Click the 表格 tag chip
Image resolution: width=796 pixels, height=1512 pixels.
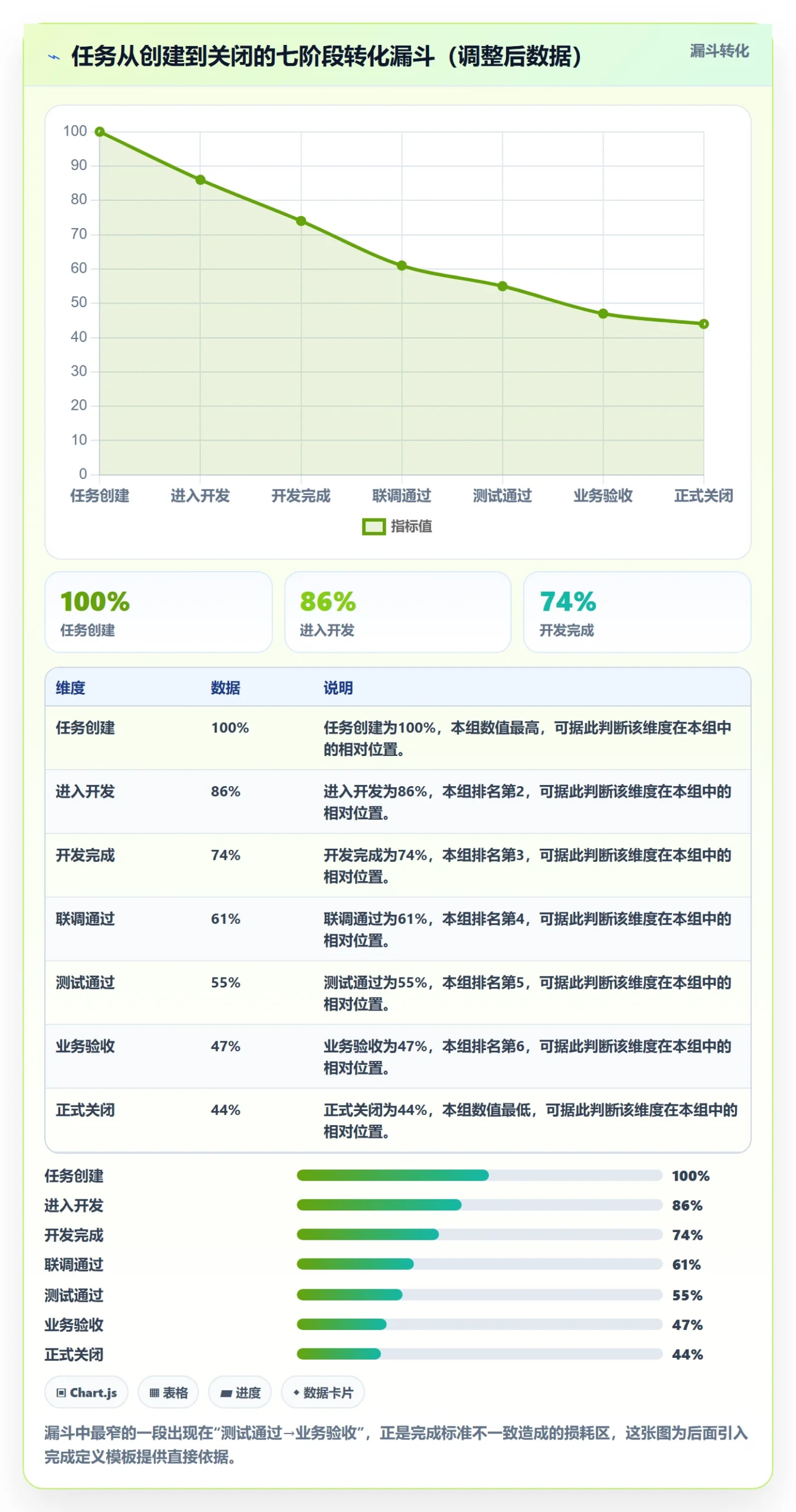coord(168,1392)
